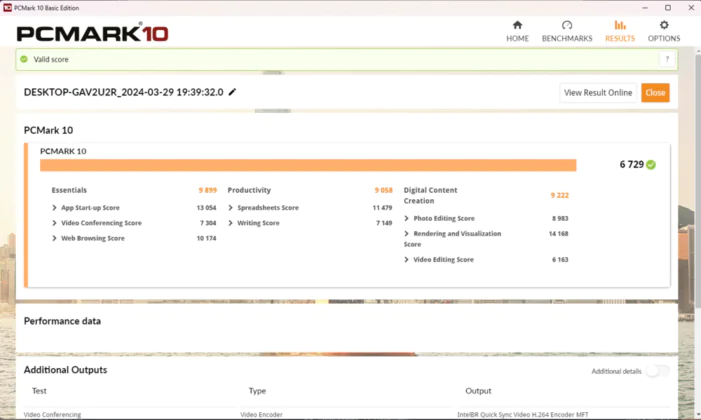The width and height of the screenshot is (701, 420).
Task: Expand the Web Browsing Score row
Action: point(54,238)
